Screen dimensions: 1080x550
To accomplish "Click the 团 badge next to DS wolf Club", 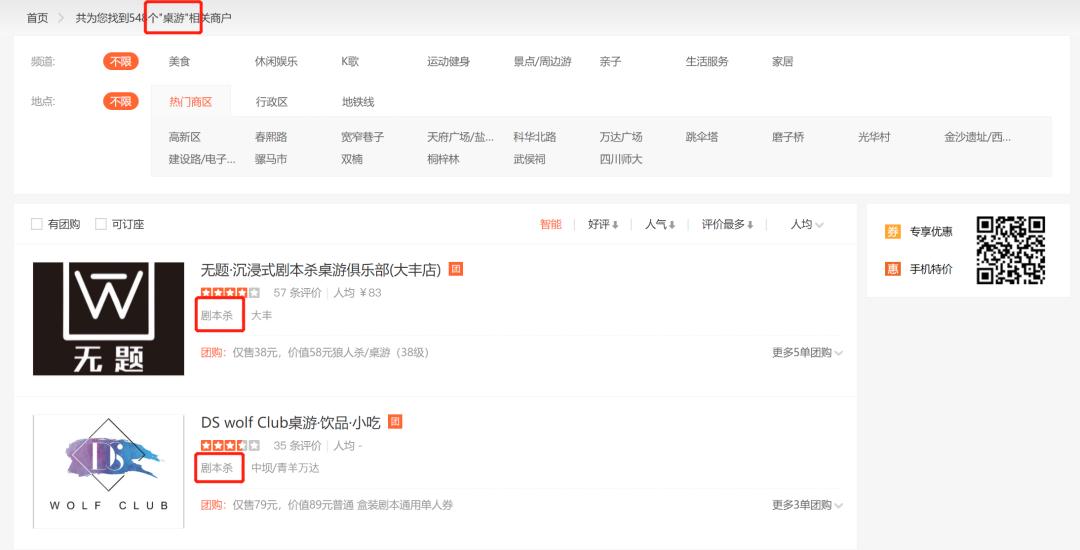I will pyautogui.click(x=395, y=421).
